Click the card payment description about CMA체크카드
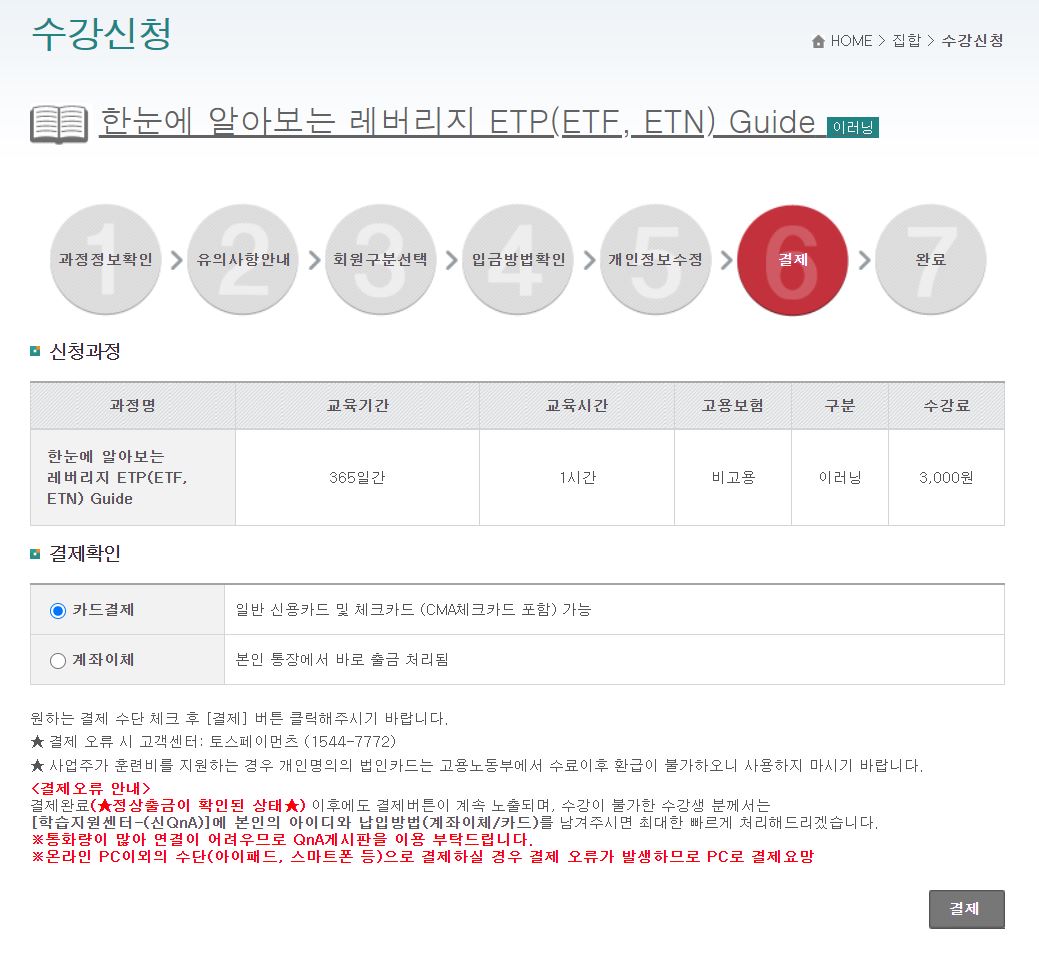 [413, 610]
